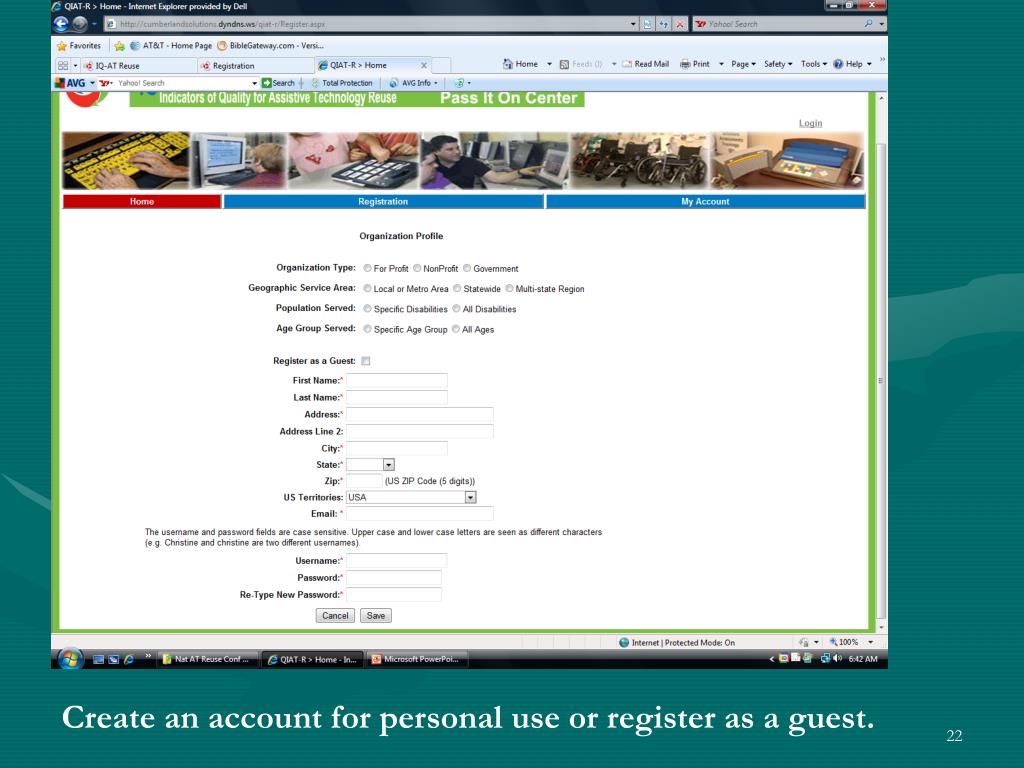The height and width of the screenshot is (768, 1024).
Task: Expand the address bar history dropdown
Action: (x=633, y=24)
